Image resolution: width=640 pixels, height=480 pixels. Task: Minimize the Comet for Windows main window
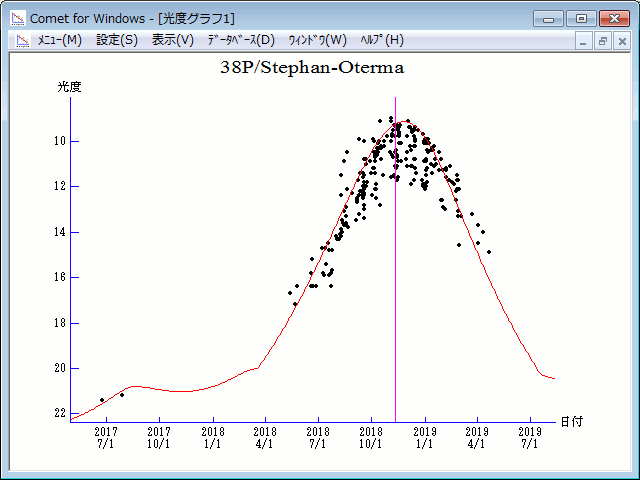pos(548,18)
